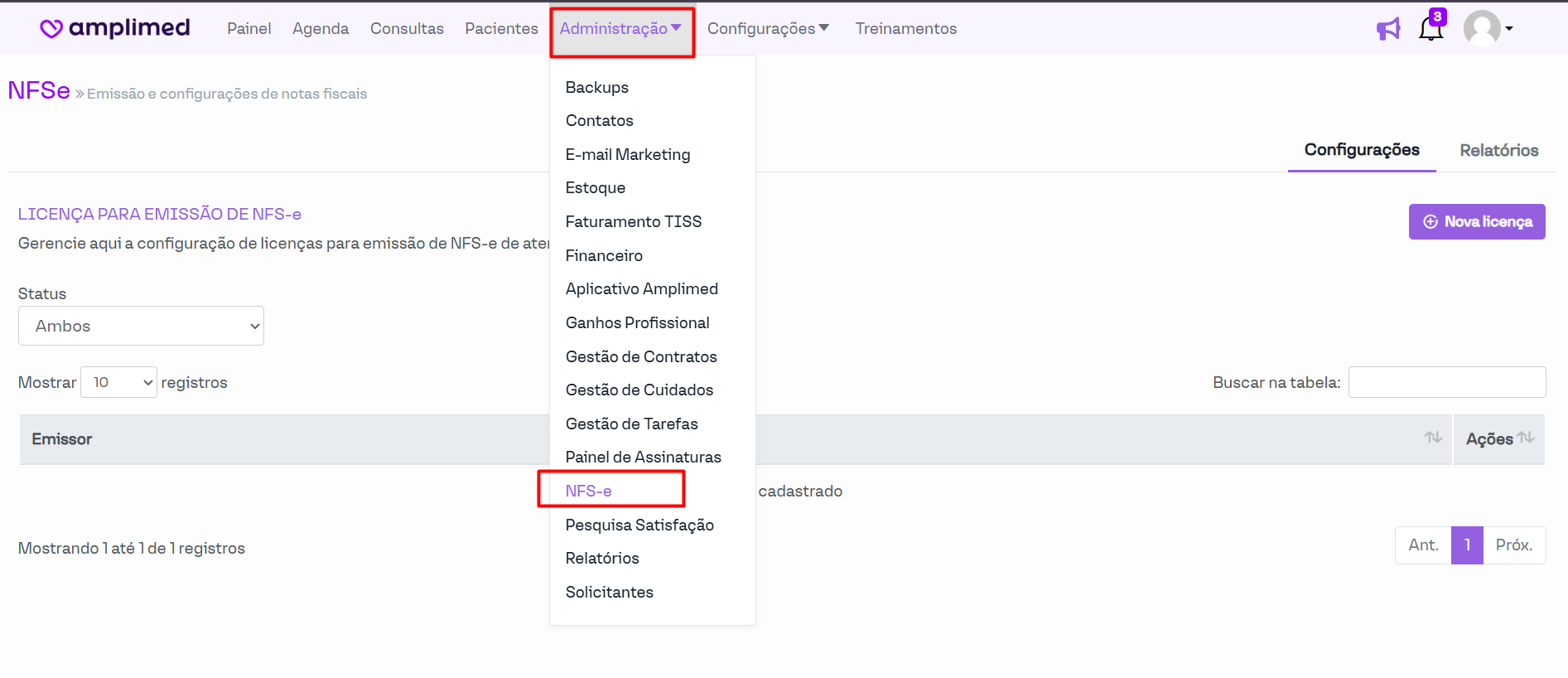The width and height of the screenshot is (1568, 678).
Task: Switch to the Relatórios tab
Action: click(x=1498, y=150)
